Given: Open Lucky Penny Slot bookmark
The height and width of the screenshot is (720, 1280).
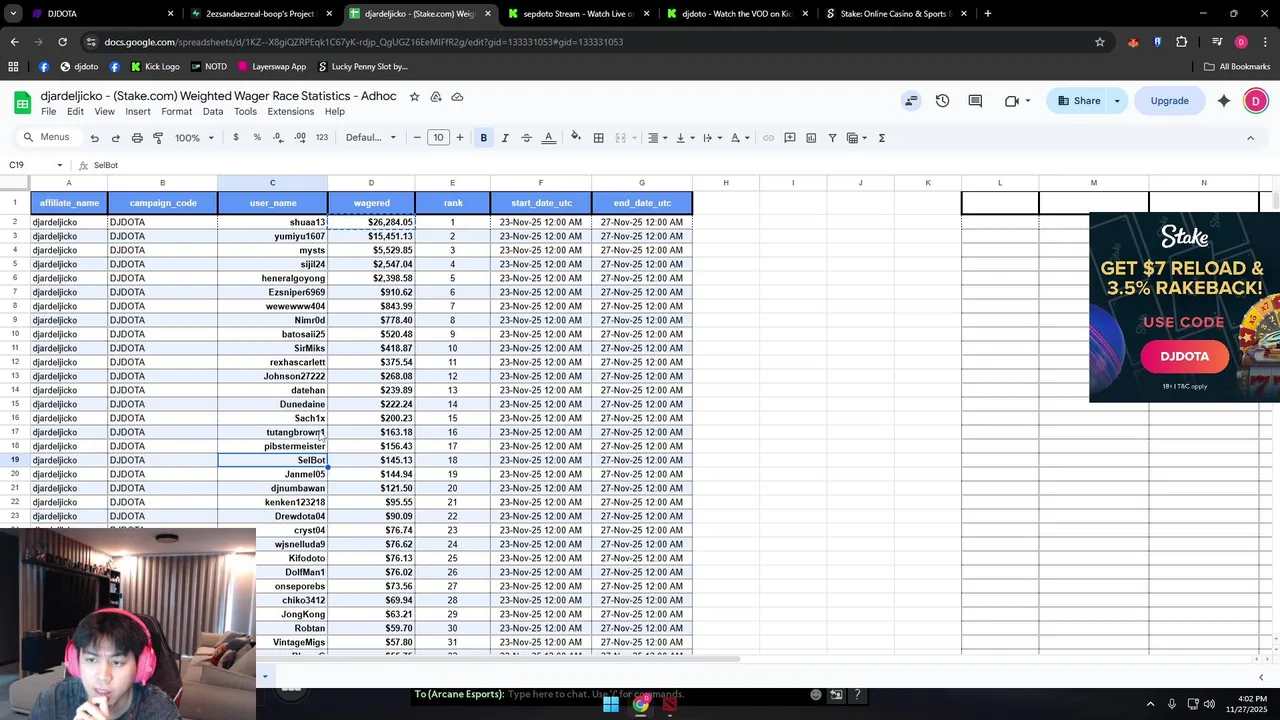Looking at the screenshot, I should [363, 67].
